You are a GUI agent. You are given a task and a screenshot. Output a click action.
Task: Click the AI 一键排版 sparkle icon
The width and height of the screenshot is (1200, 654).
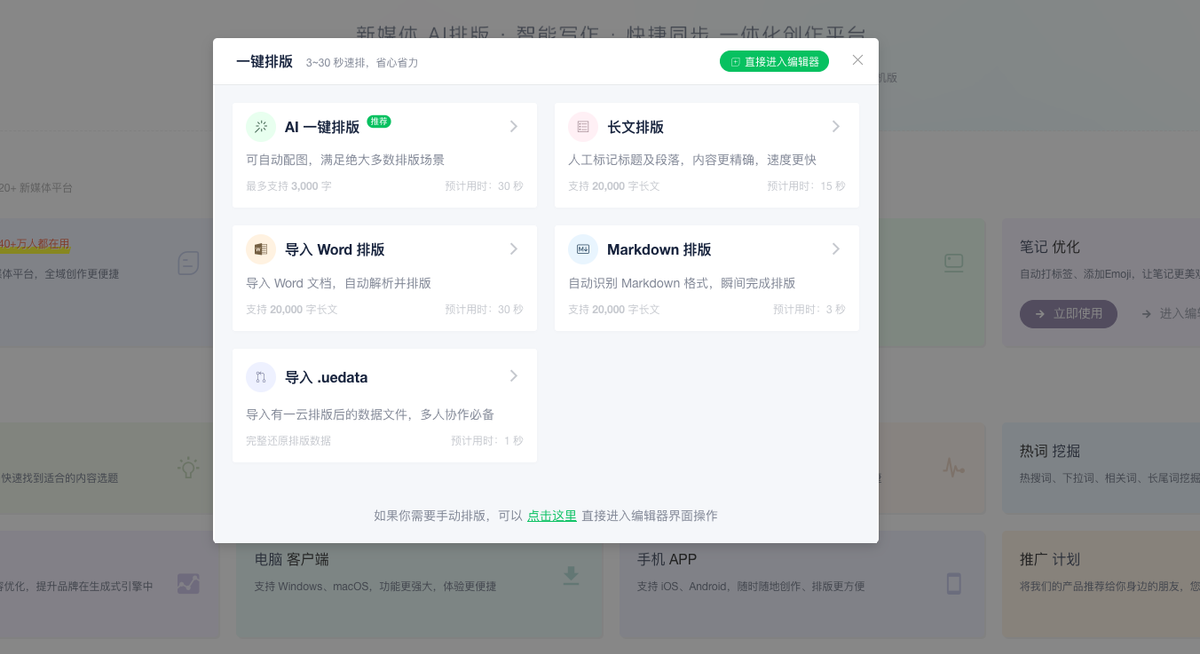(x=261, y=127)
